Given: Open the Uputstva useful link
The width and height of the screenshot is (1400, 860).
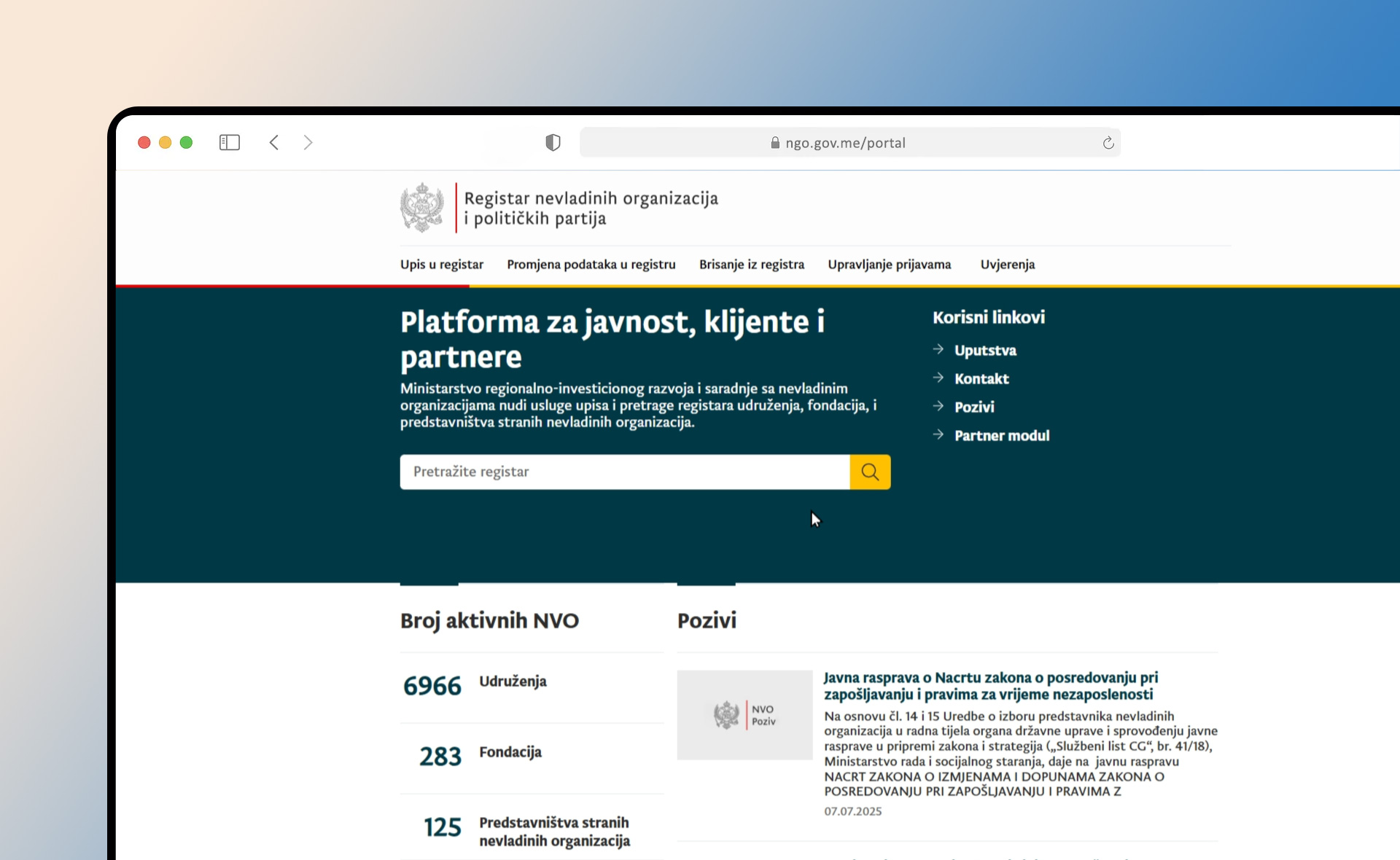Looking at the screenshot, I should tap(985, 351).
